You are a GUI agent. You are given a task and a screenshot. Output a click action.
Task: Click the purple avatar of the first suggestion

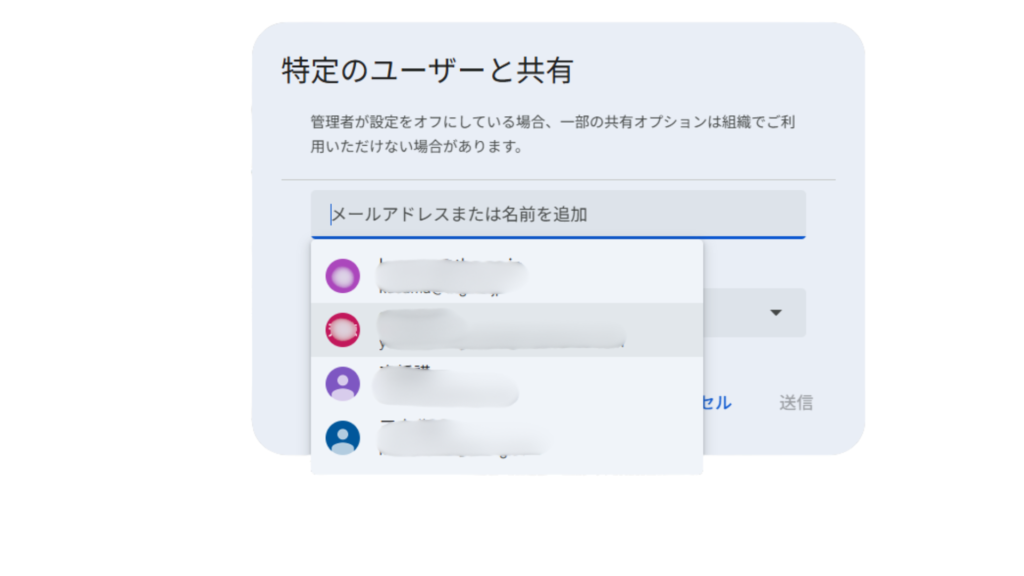[343, 275]
